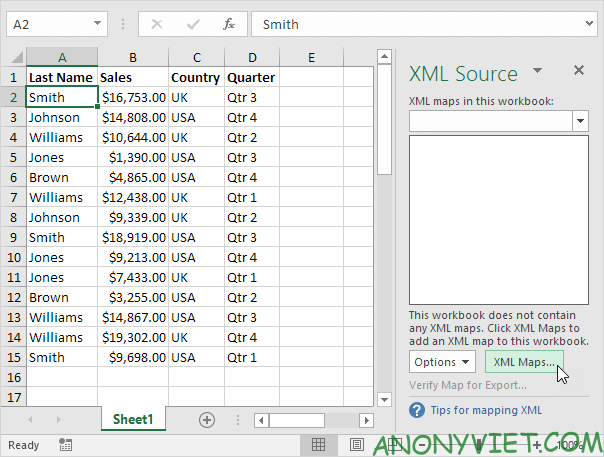Switch to Normal view in status bar
The image size is (604, 457).
[318, 445]
